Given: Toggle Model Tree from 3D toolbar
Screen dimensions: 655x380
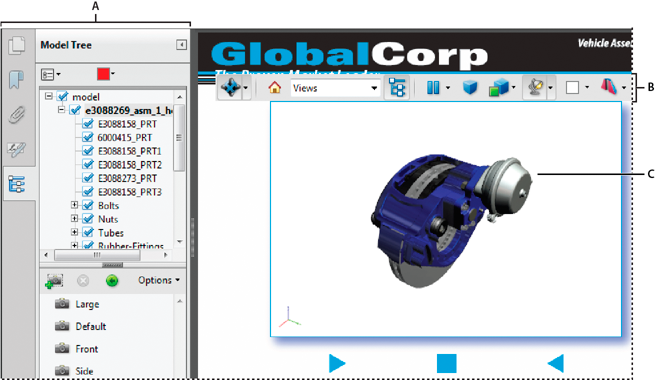Looking at the screenshot, I should click(x=397, y=88).
